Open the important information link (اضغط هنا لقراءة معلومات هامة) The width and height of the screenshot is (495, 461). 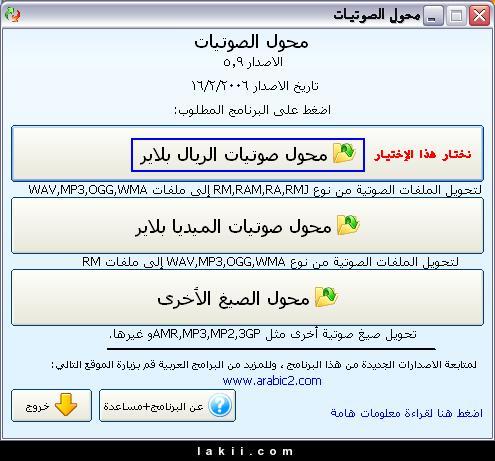coord(406,413)
